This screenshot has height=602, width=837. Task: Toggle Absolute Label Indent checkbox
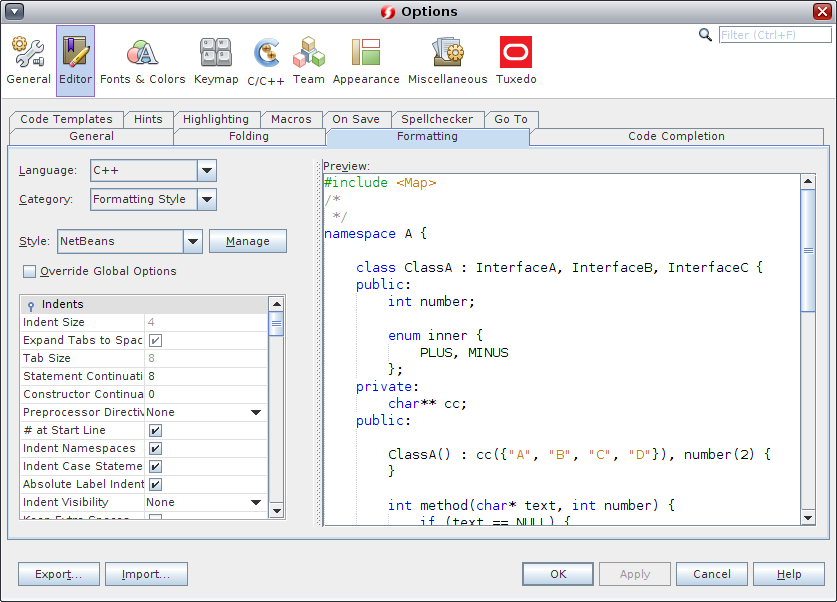pyautogui.click(x=155, y=485)
